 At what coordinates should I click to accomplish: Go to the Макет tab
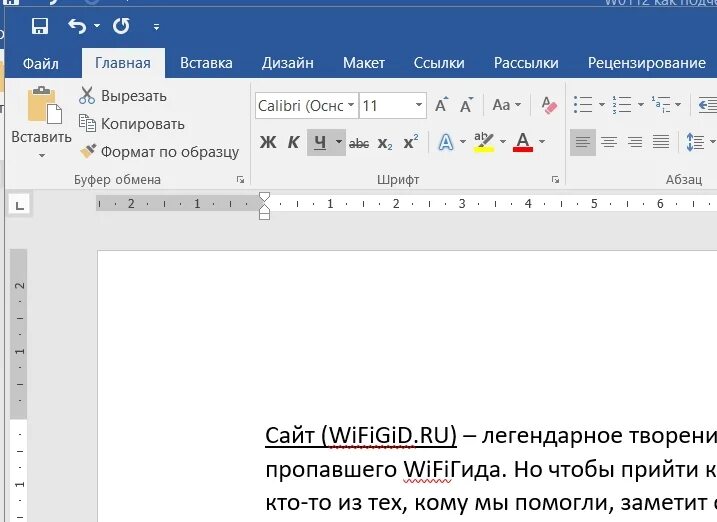364,63
